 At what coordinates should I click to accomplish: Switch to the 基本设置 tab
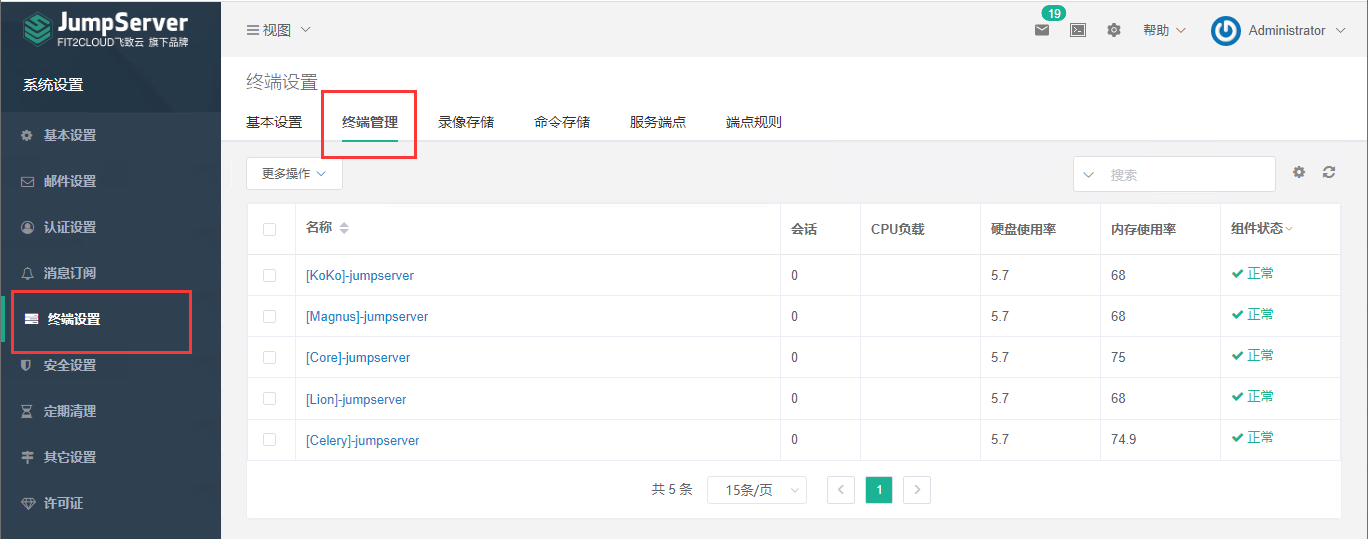(274, 122)
